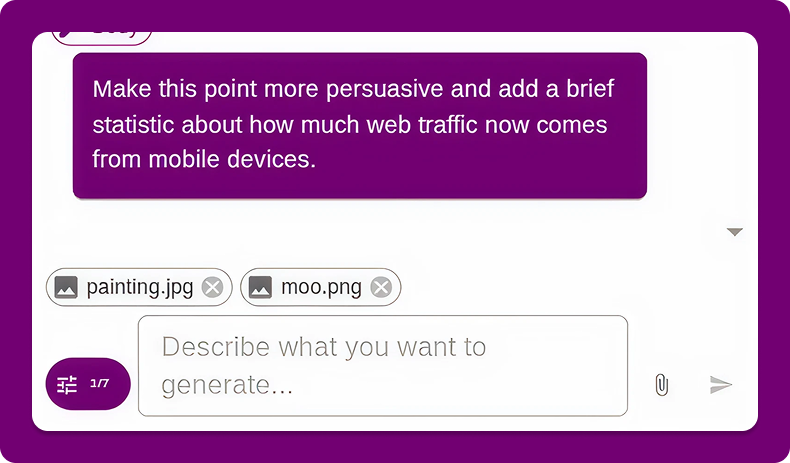
Task: Open settings via the sliders icon
Action: pyautogui.click(x=67, y=384)
